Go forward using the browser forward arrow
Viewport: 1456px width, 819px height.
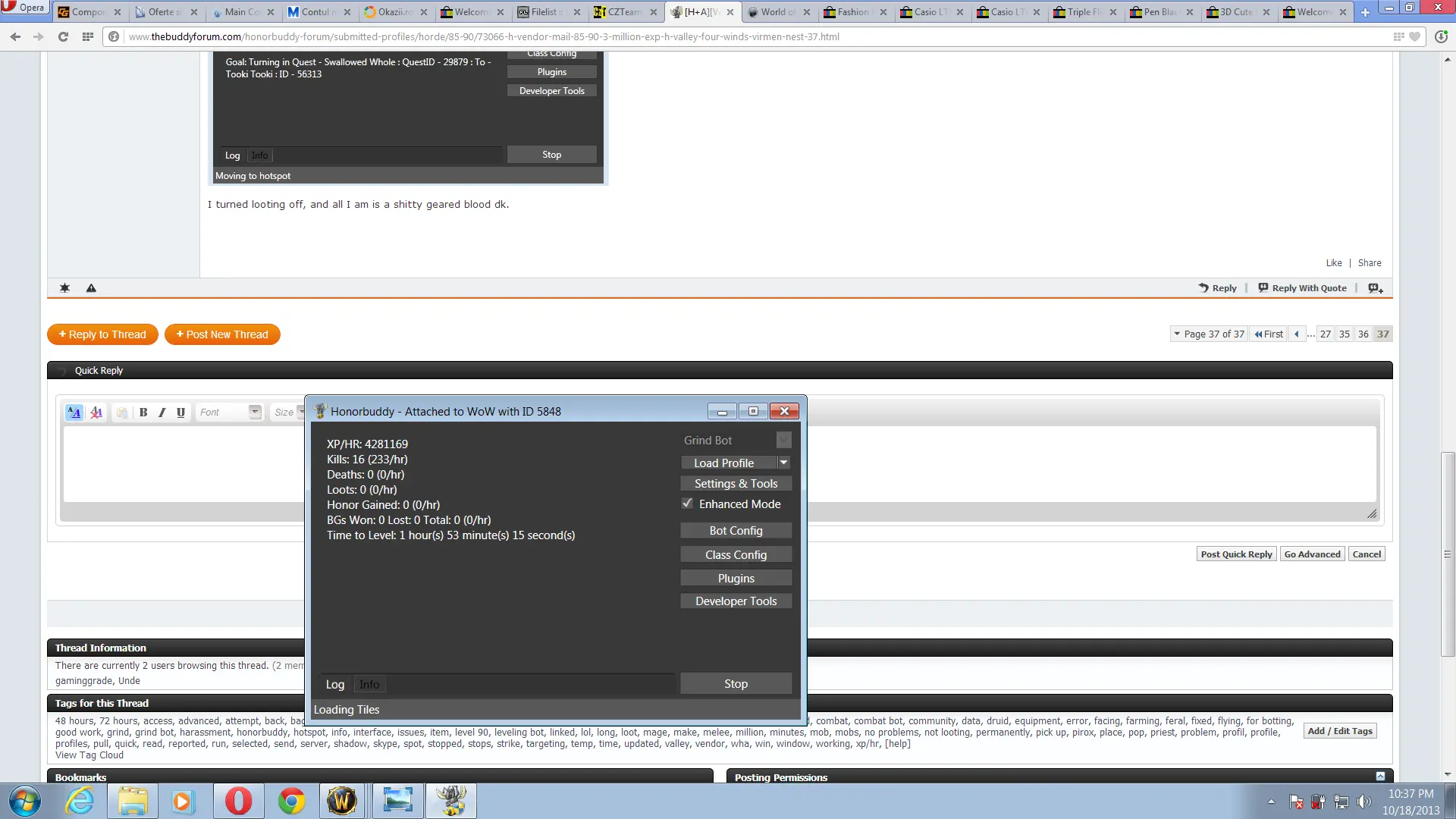pyautogui.click(x=39, y=36)
